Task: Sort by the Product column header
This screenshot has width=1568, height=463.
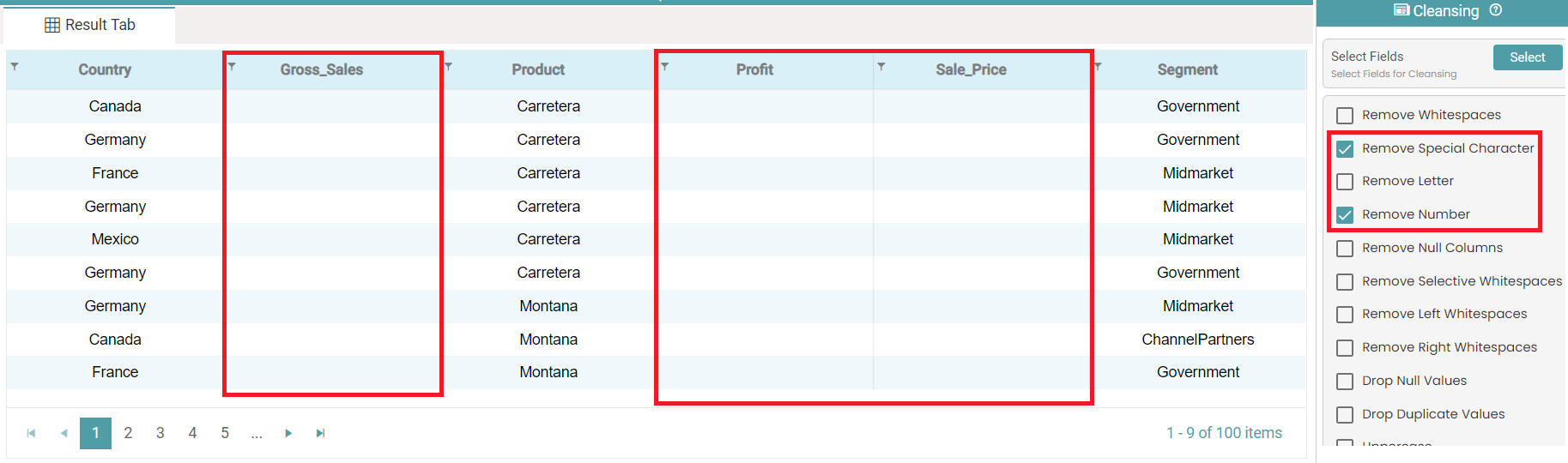Action: coord(538,70)
